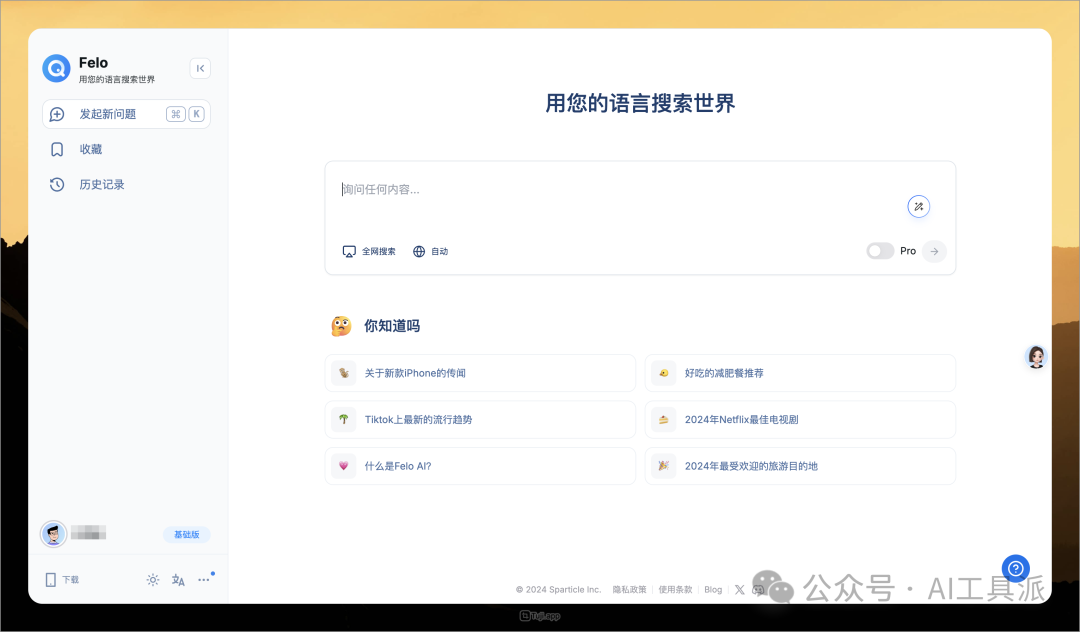1080x632 pixels.
Task: Click the thinking emoji next to 你知道吗
Action: 341,326
